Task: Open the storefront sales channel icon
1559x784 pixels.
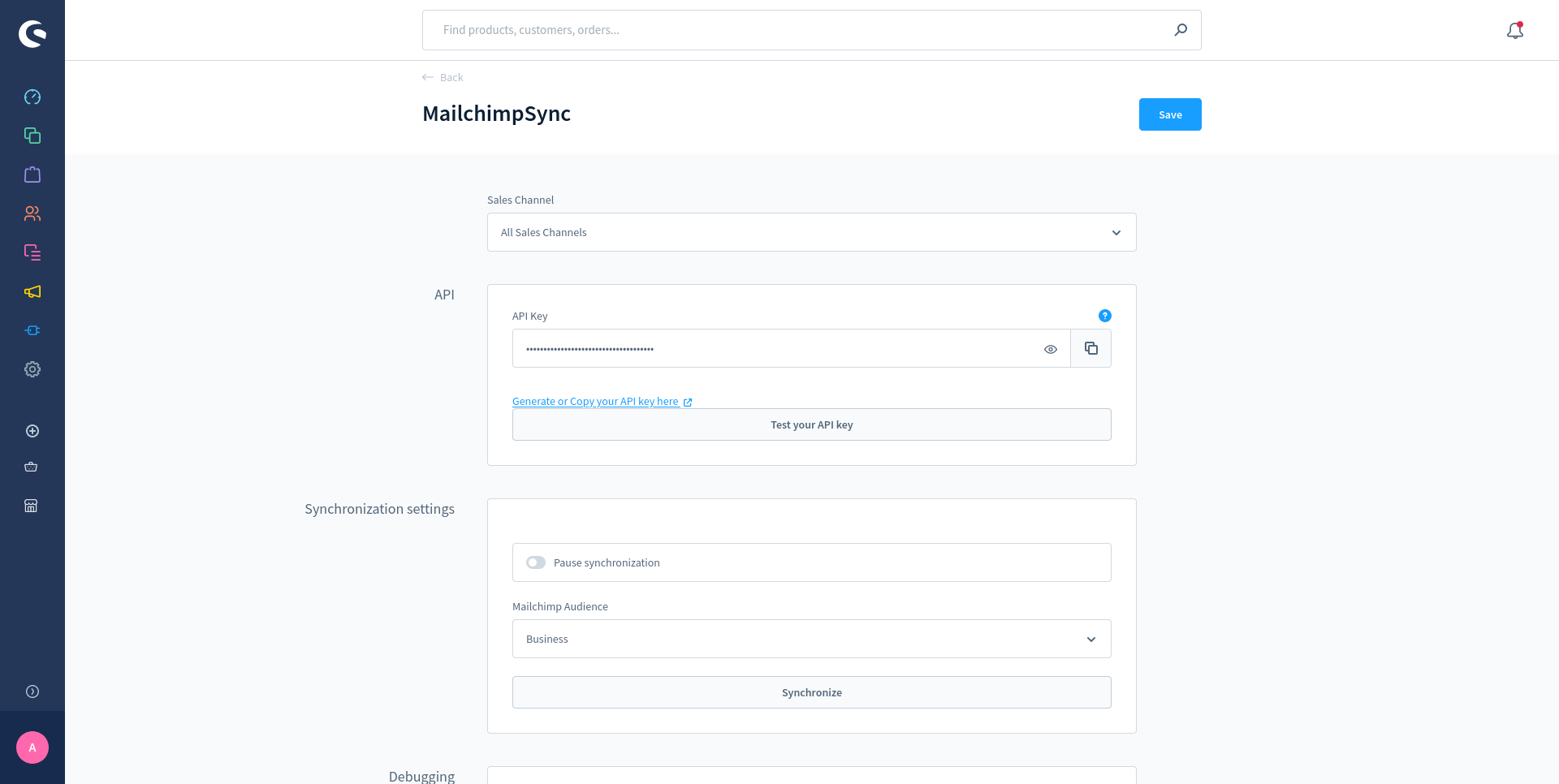Action: tap(31, 506)
